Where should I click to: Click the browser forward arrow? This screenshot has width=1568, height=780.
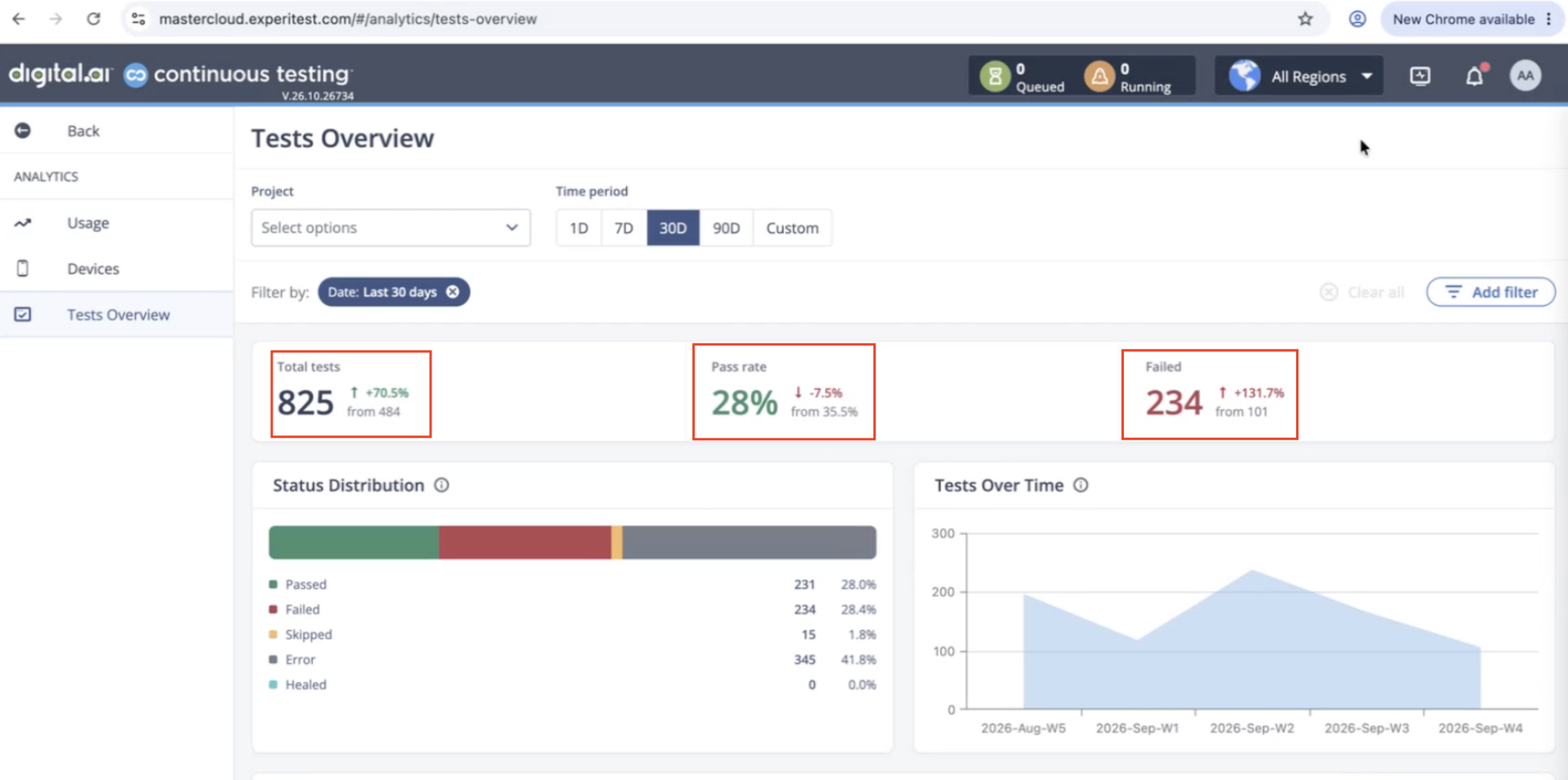click(55, 19)
